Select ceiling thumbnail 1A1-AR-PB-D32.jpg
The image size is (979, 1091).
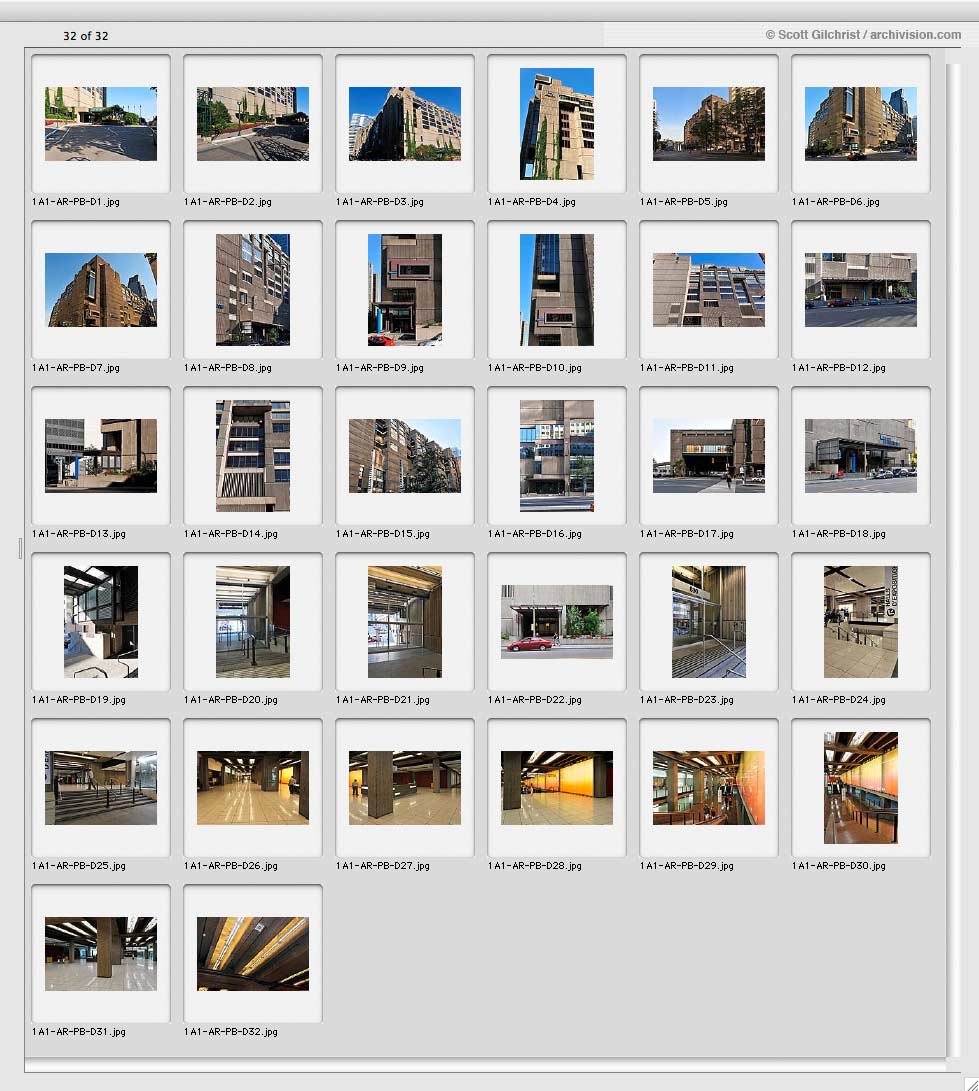click(253, 954)
